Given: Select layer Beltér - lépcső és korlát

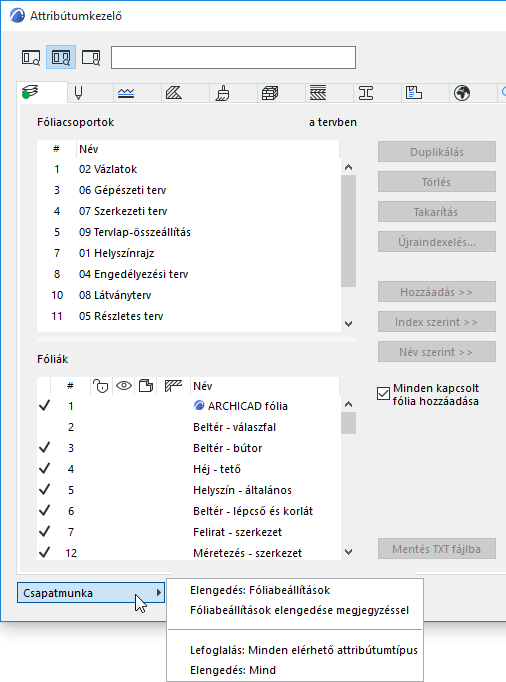Looking at the screenshot, I should pos(188,511).
